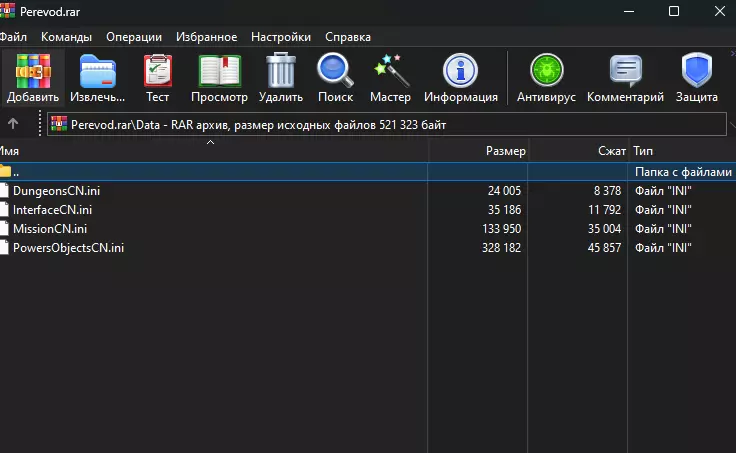Click the 'Папка с файлами' type cell
The image size is (736, 453).
pyautogui.click(x=683, y=172)
